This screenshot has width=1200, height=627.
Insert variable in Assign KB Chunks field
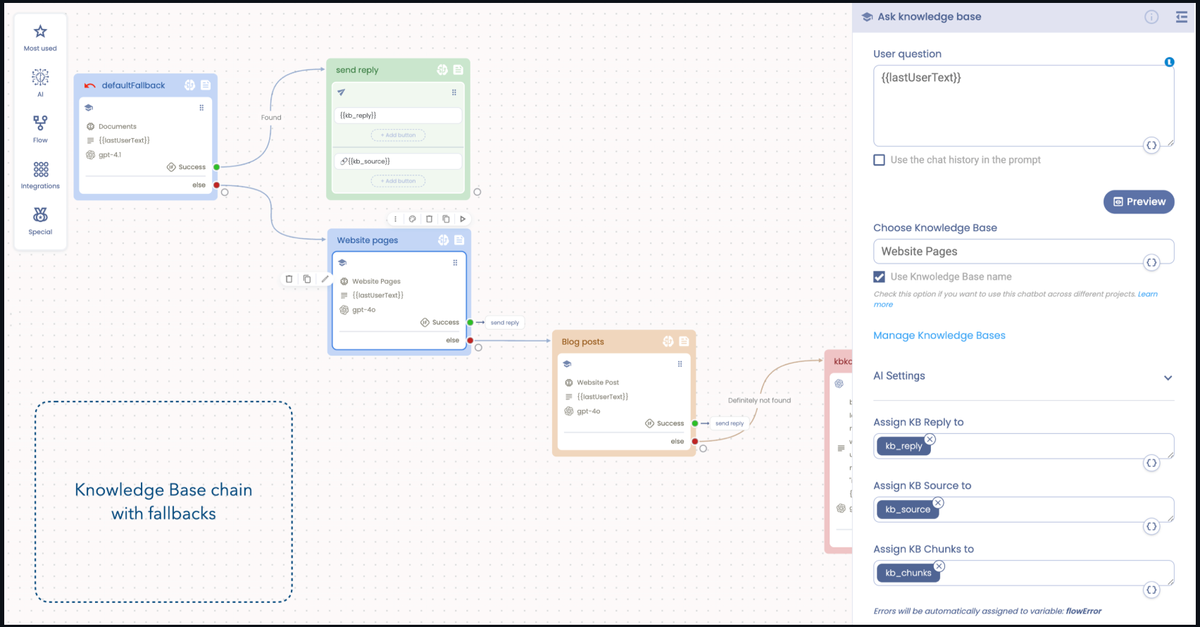1152,590
